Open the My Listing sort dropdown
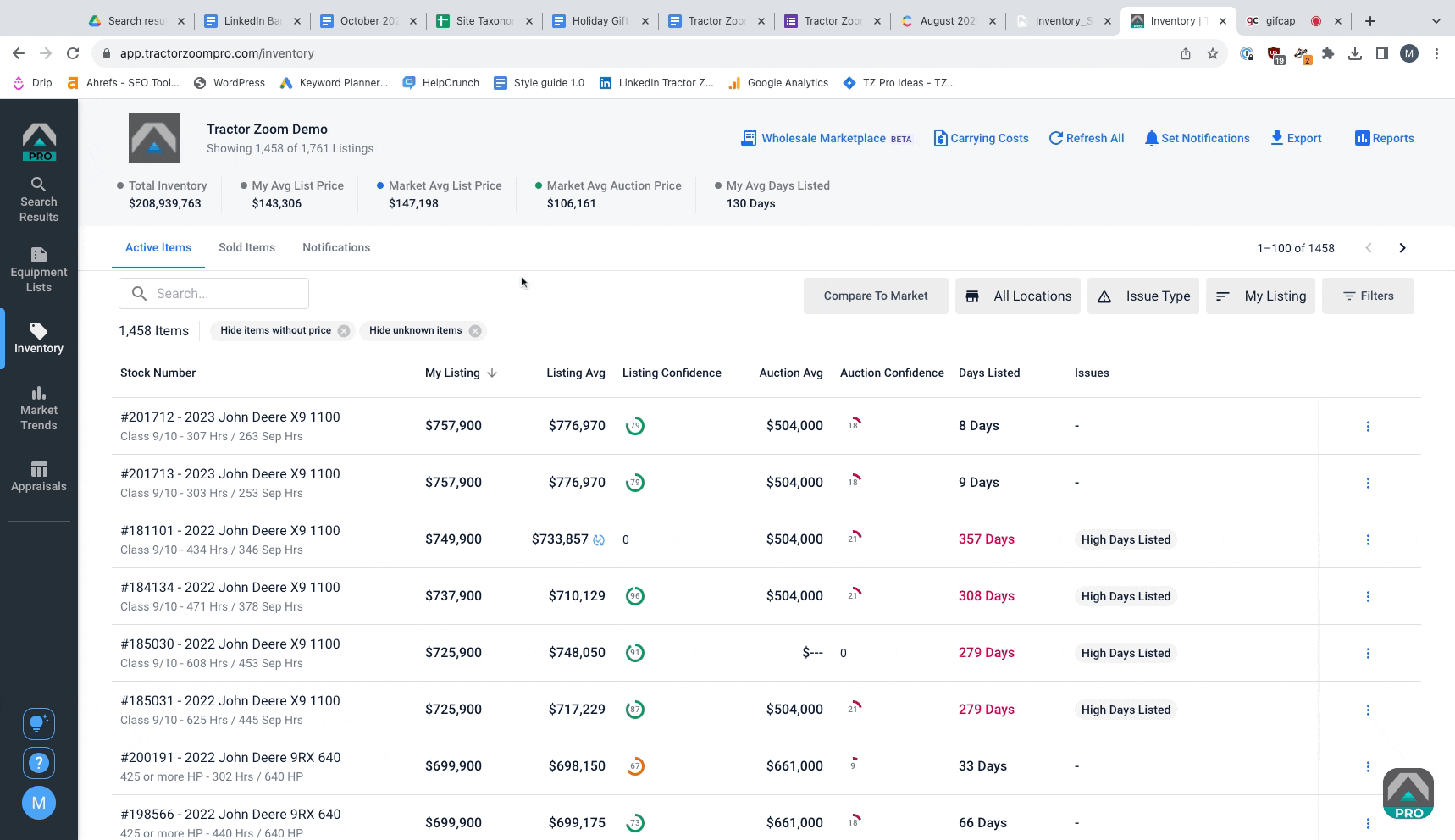This screenshot has width=1455, height=840. [1260, 296]
